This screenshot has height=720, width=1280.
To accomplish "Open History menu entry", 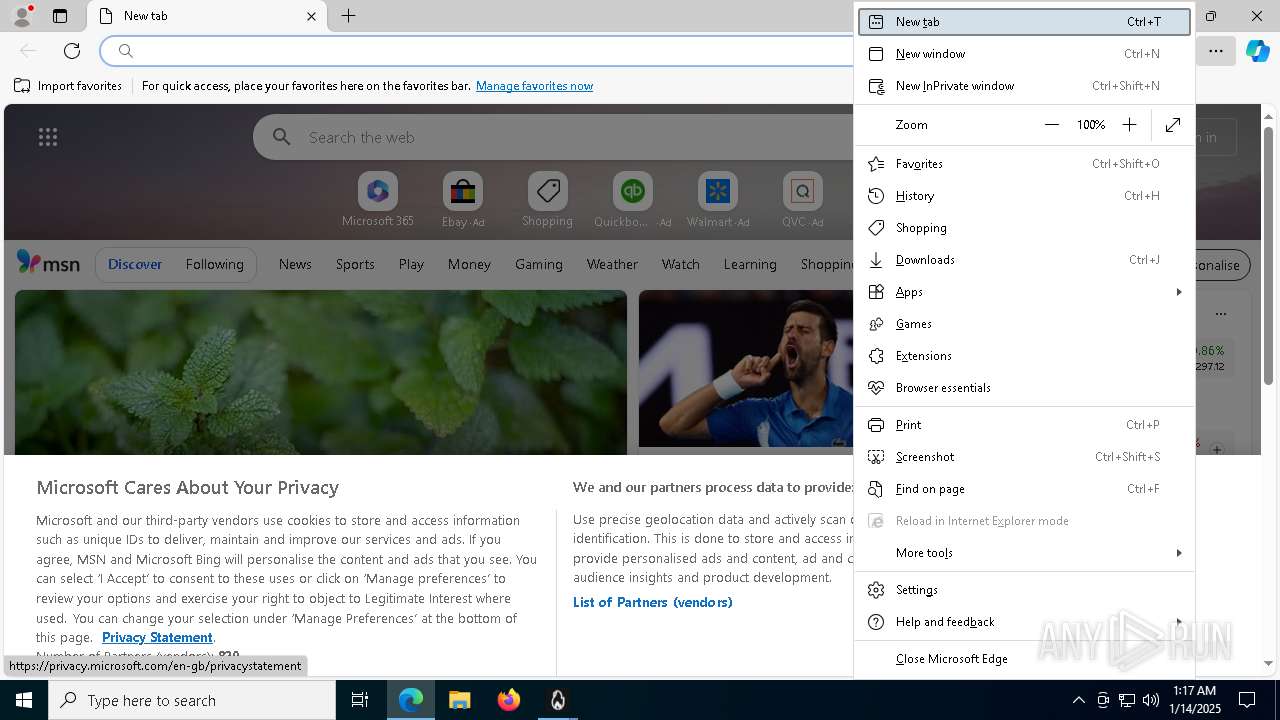I will pyautogui.click(x=1024, y=196).
